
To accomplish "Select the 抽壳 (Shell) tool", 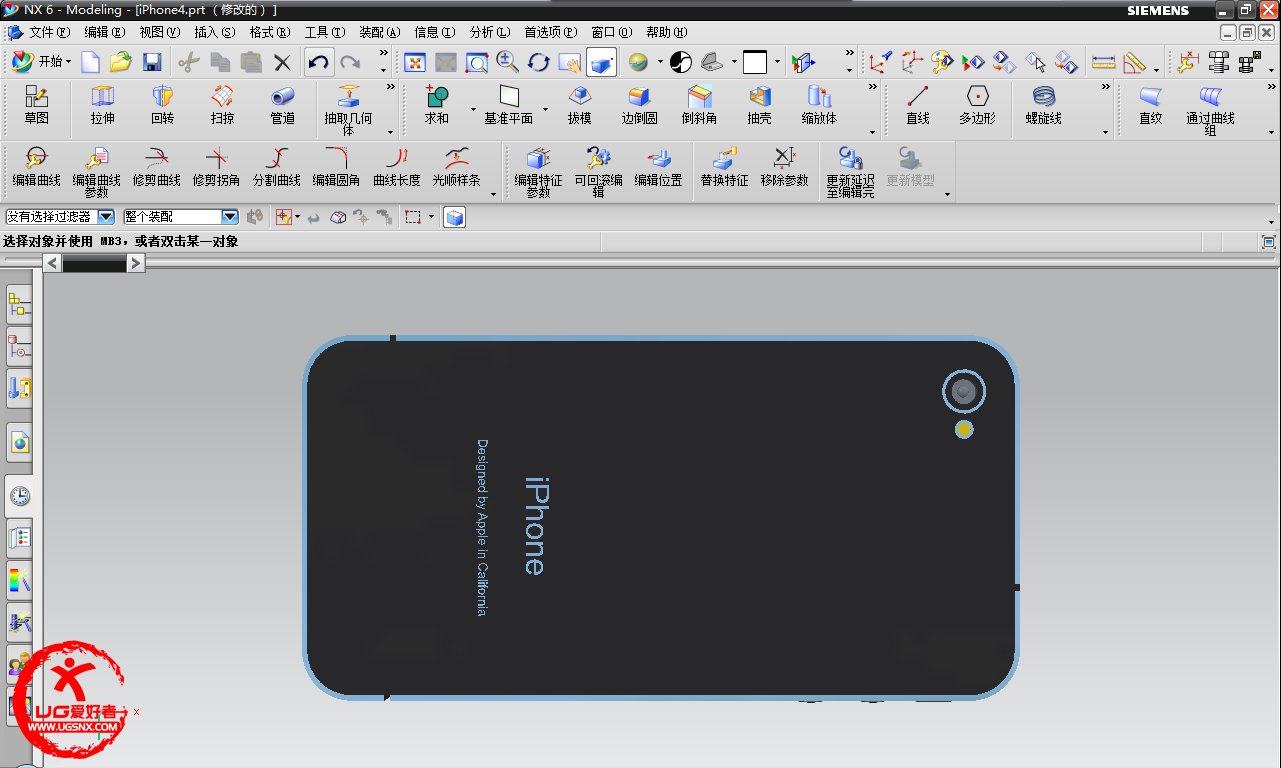I will (x=759, y=105).
